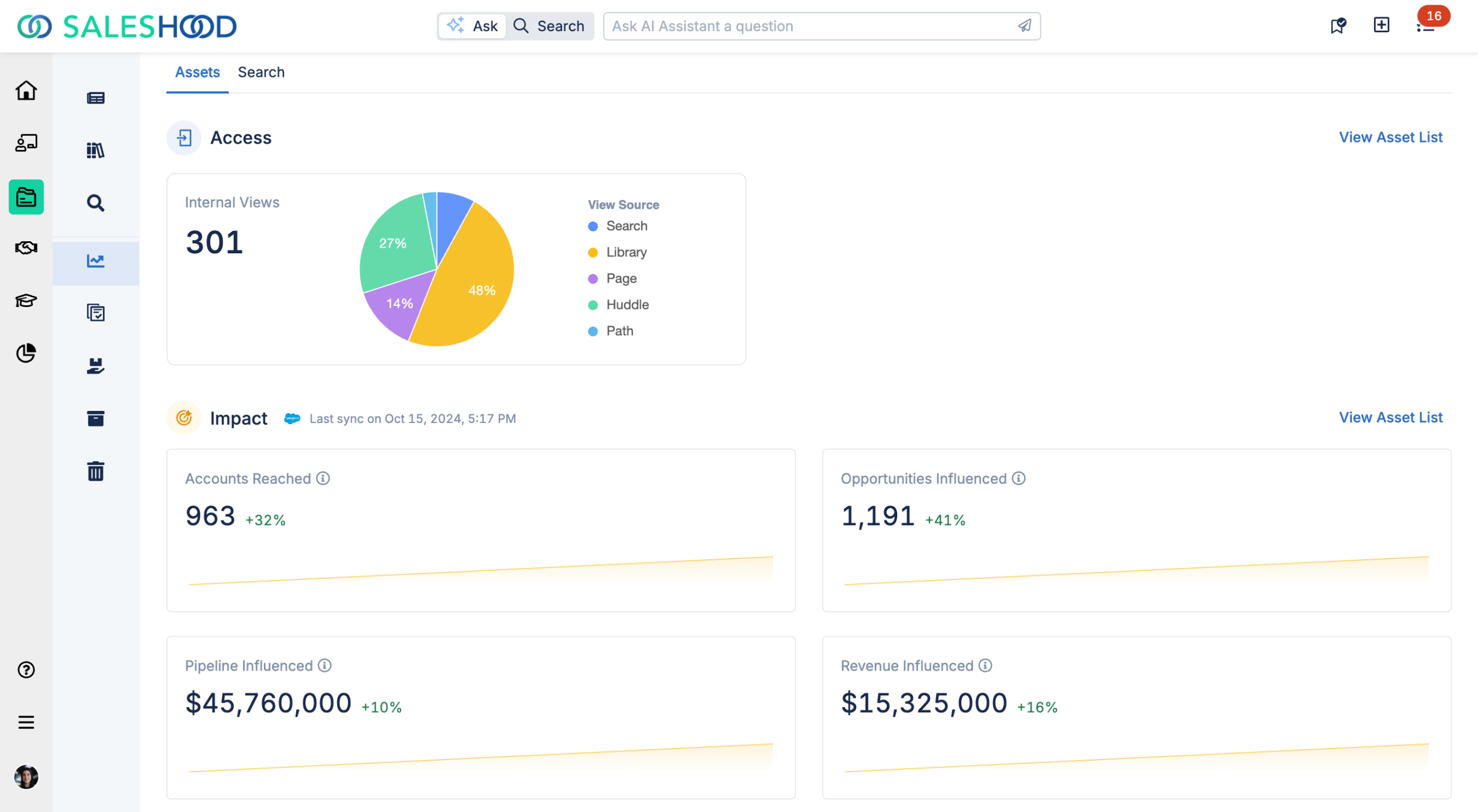Open the notifications list with badge 16
Screen dimensions: 1478x812
tap(1425, 27)
